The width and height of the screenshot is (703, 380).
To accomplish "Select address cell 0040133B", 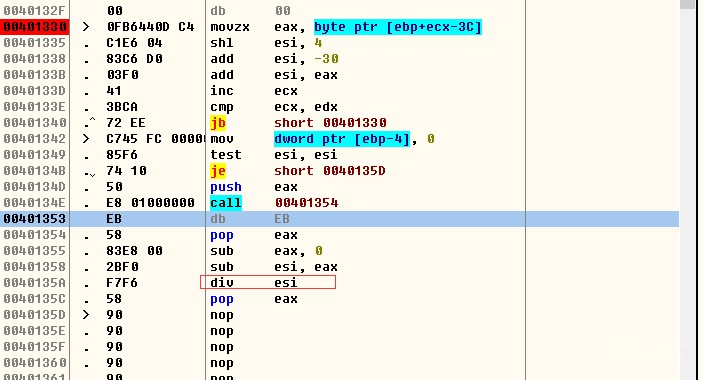I will pos(35,75).
